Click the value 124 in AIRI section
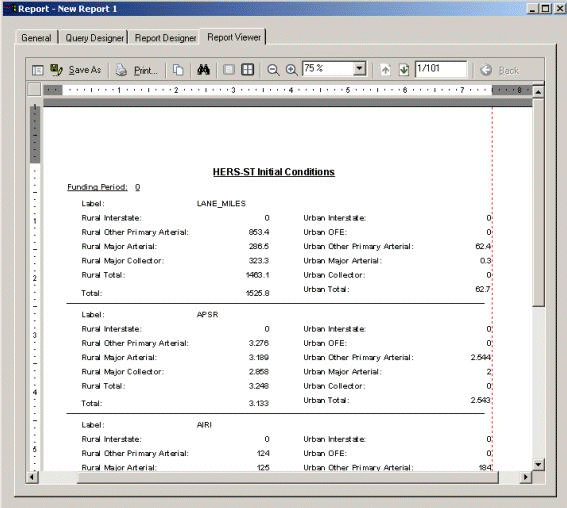Screen dimensions: 567x508 tap(263, 453)
